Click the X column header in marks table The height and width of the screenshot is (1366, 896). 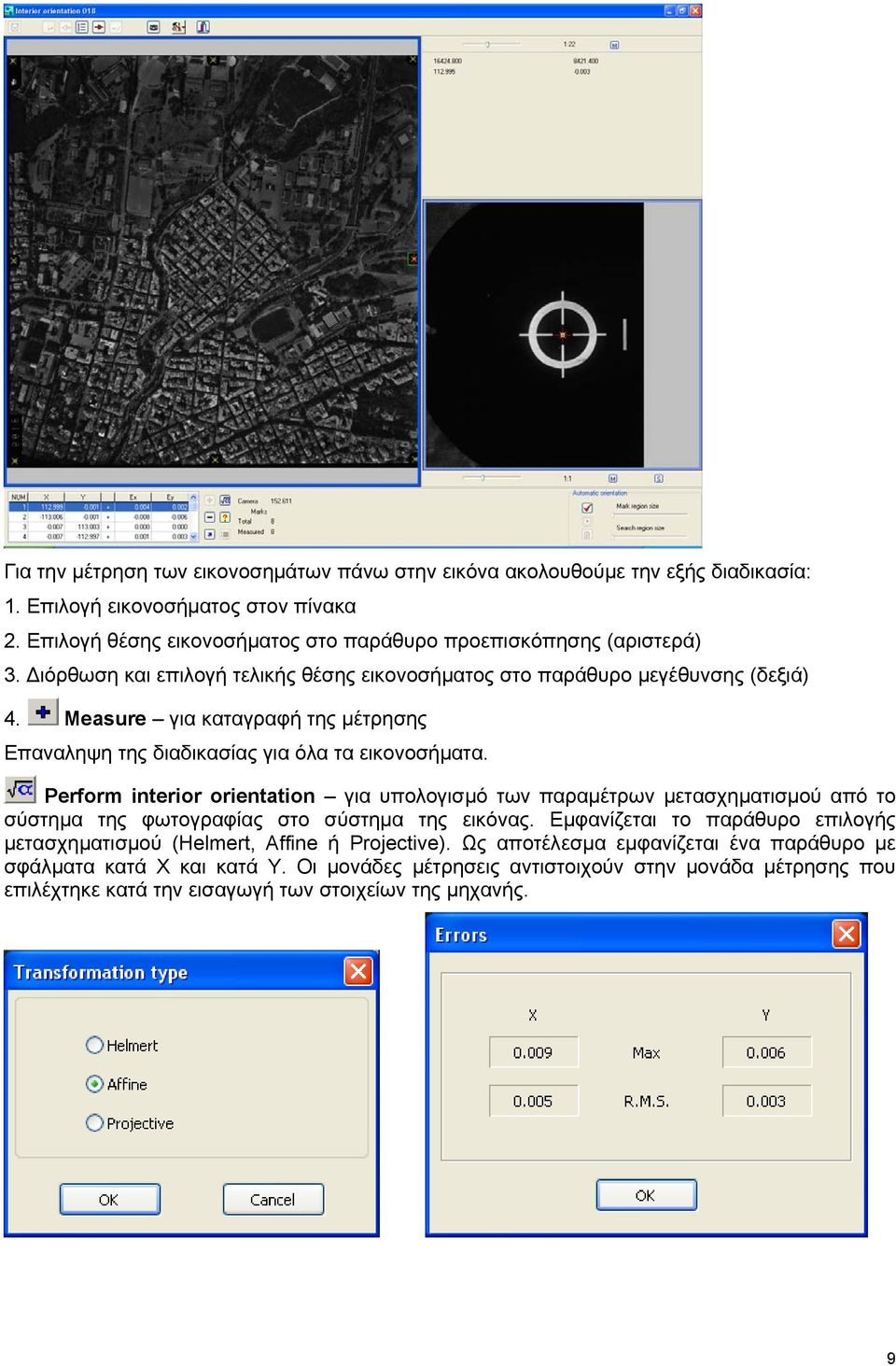[47, 497]
